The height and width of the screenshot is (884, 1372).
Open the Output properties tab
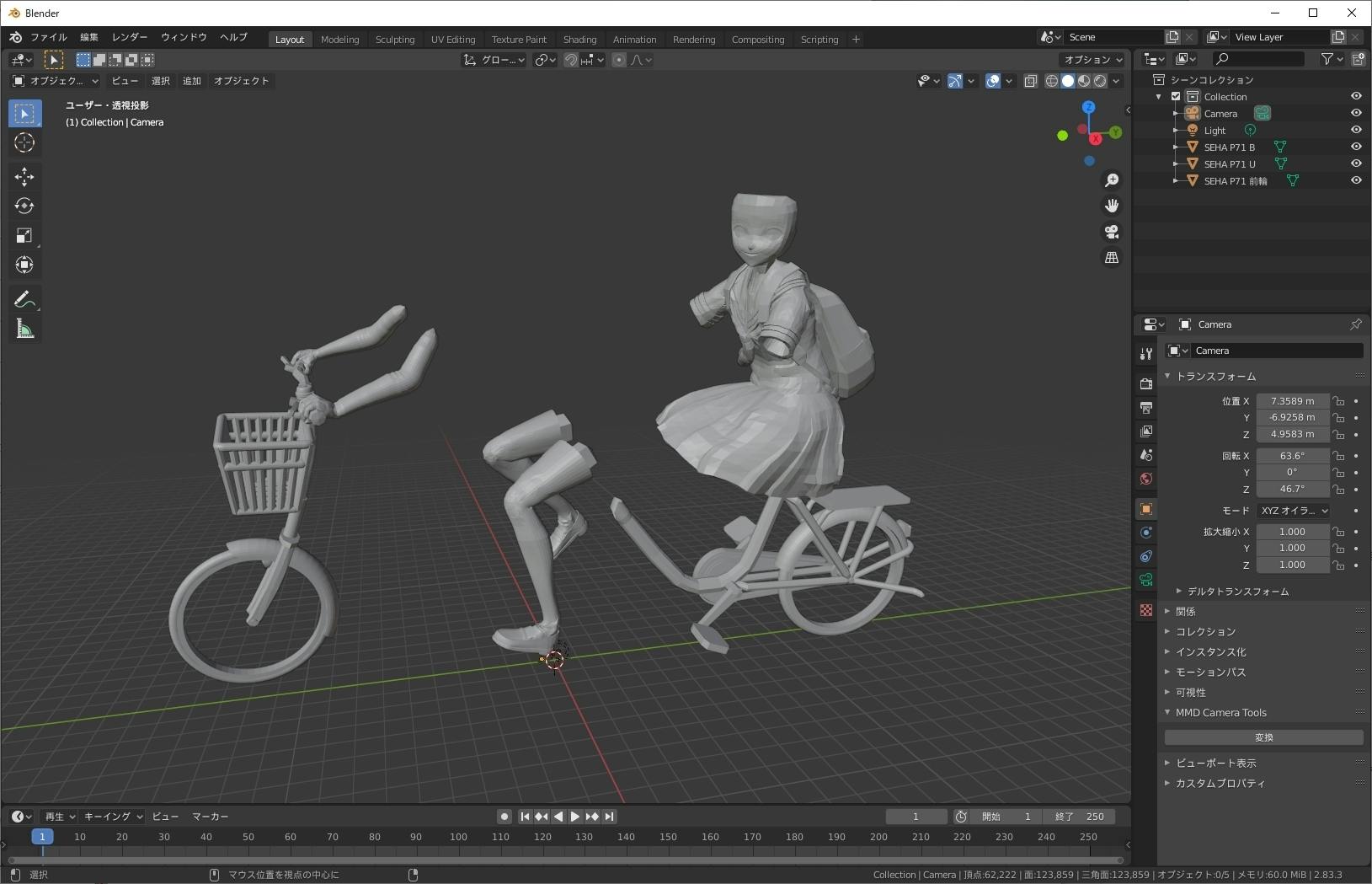(1145, 408)
